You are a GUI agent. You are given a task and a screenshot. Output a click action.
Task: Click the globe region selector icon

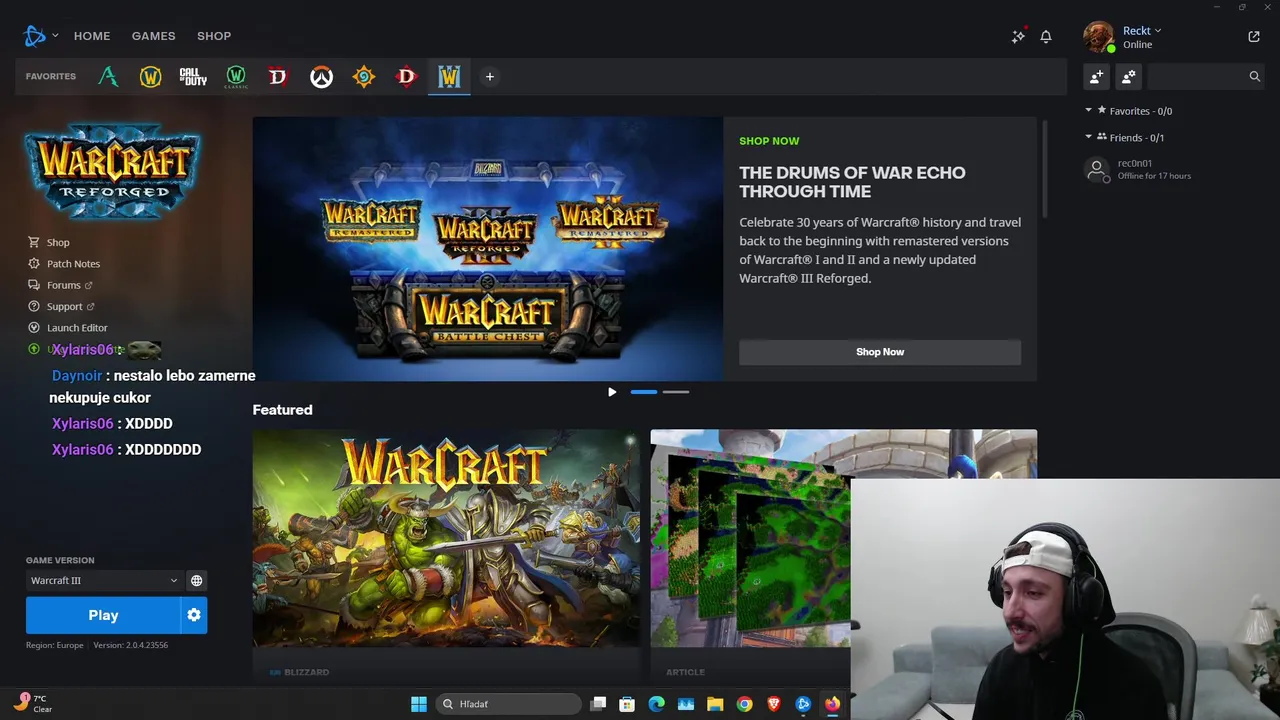pyautogui.click(x=196, y=580)
